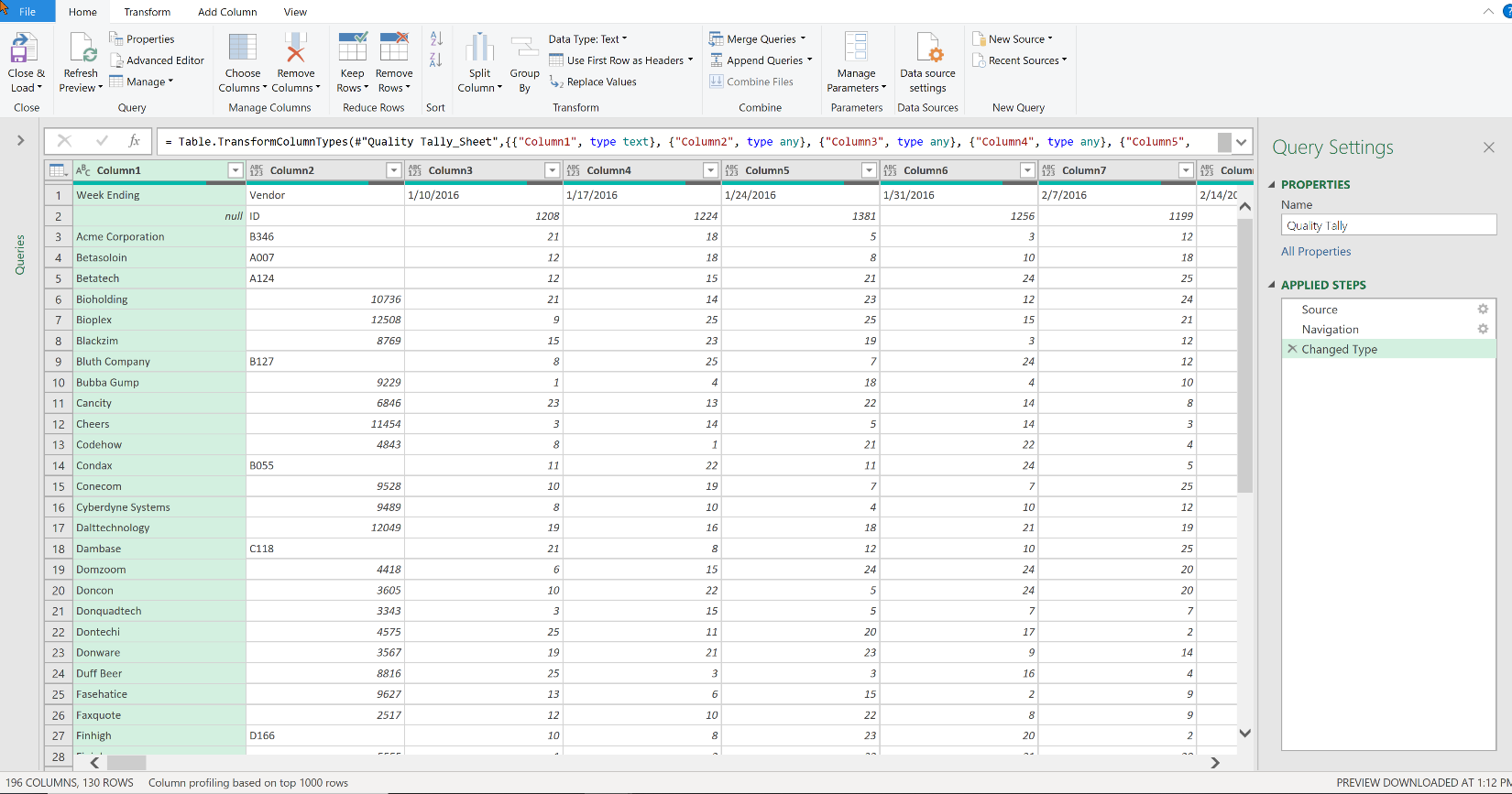Click the fx add step icon
The image size is (1512, 794).
(134, 141)
